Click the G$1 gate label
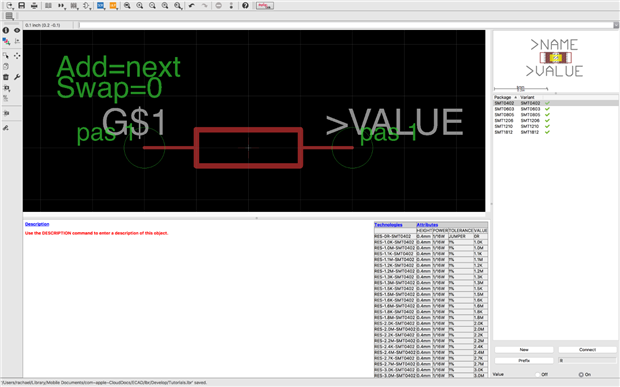620x387 pixels. pyautogui.click(x=134, y=122)
